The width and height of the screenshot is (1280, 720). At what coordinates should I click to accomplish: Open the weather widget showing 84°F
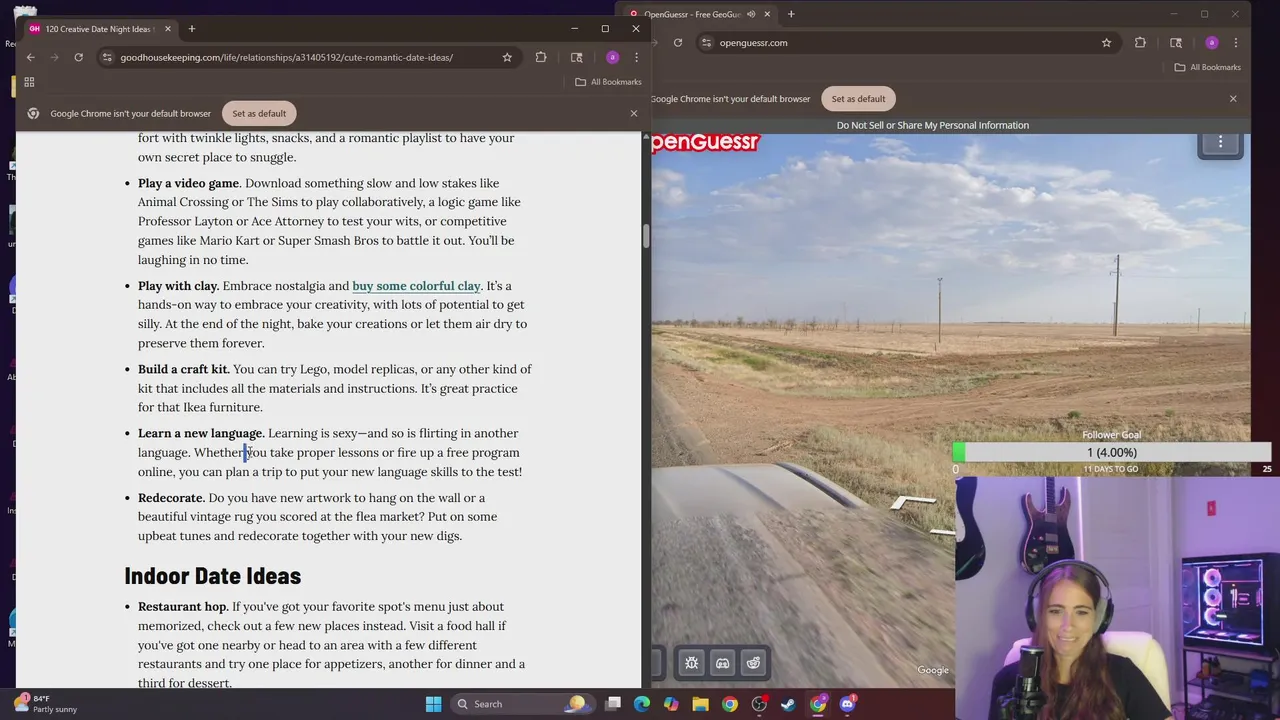pos(47,704)
